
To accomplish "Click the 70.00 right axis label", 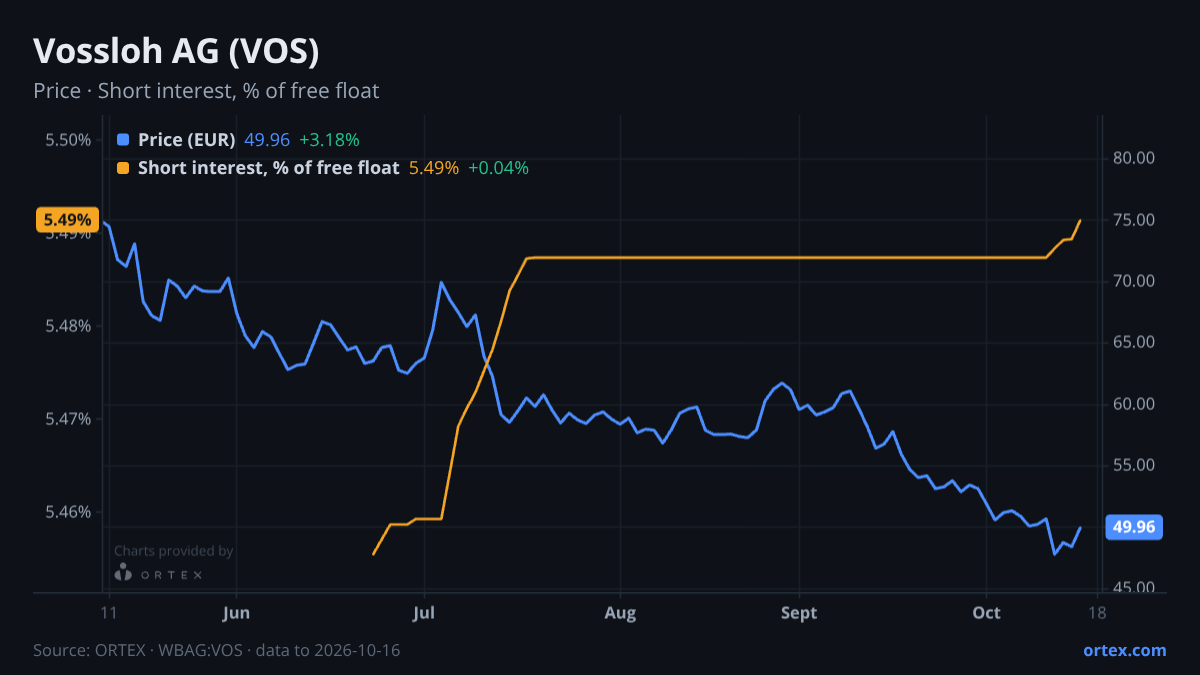I will (x=1133, y=281).
